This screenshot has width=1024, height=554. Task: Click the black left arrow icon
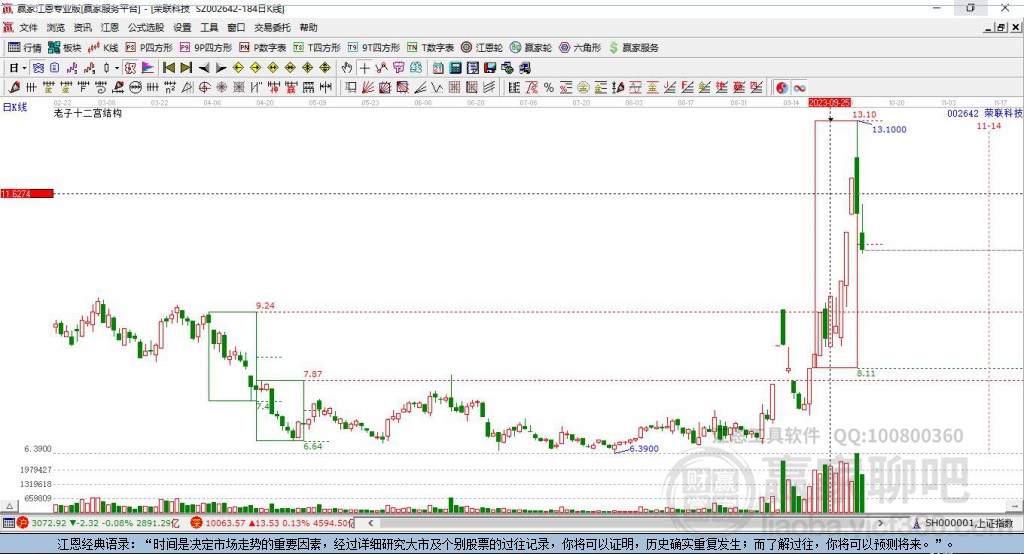[204, 68]
